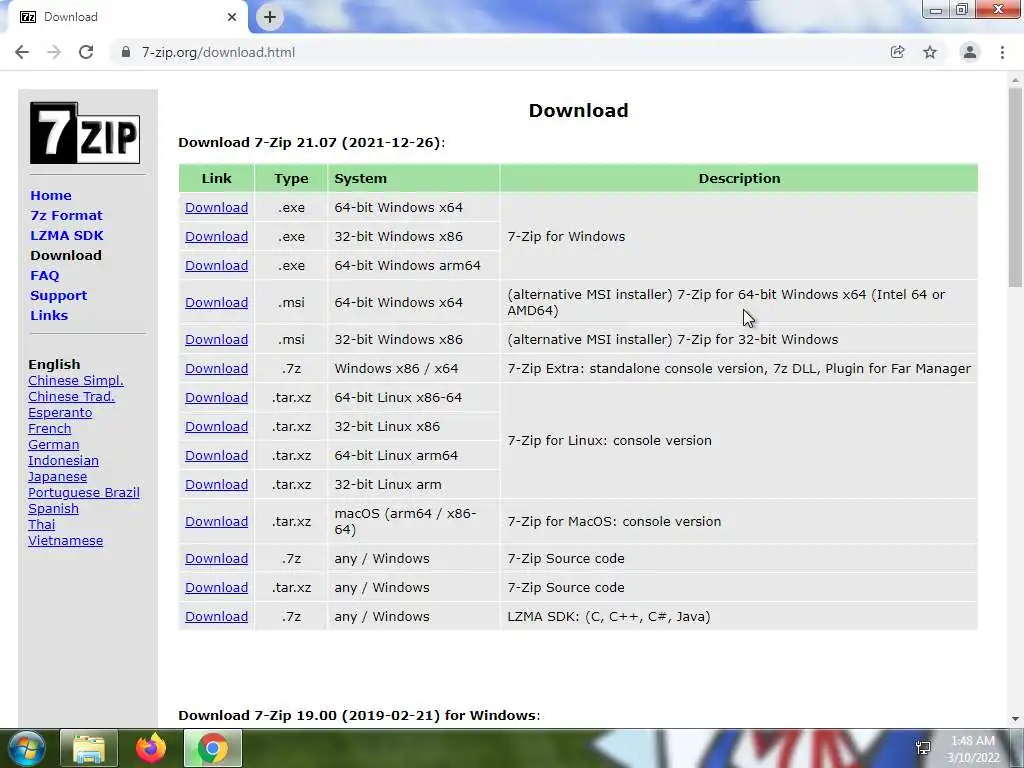Screen dimensions: 1024x768
Task: Open the FAQ sidebar link
Action: click(44, 276)
